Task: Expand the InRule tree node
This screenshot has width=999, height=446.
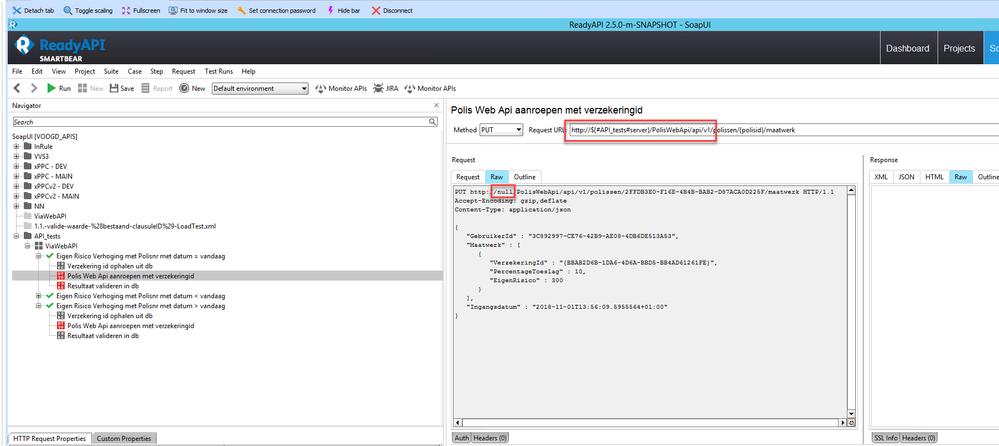Action: (x=16, y=146)
